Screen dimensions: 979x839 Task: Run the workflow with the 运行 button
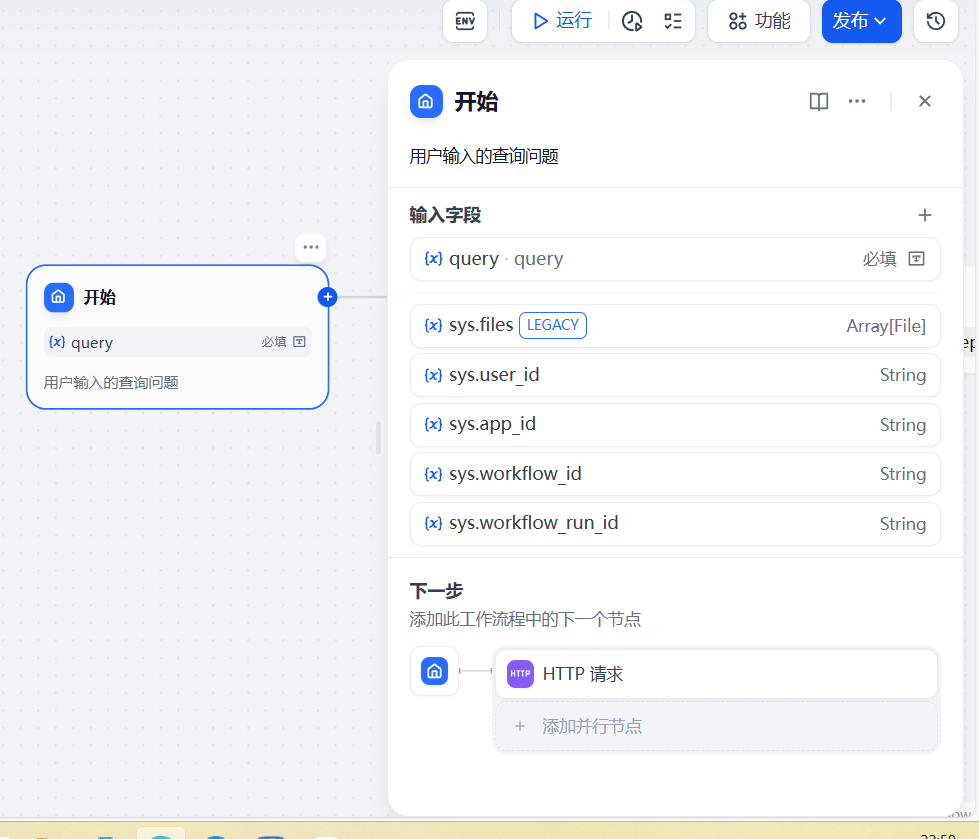click(558, 21)
